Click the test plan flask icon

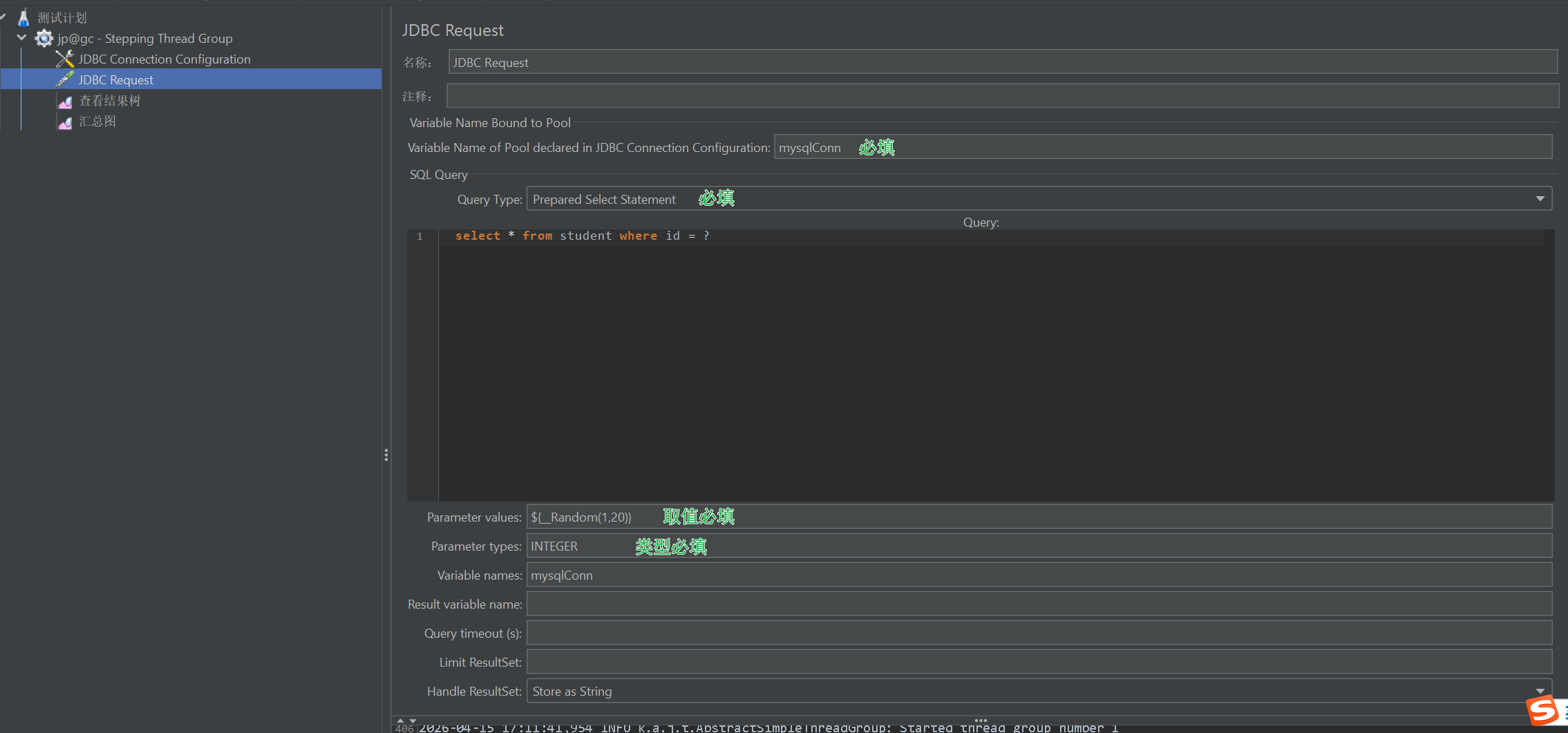point(23,18)
